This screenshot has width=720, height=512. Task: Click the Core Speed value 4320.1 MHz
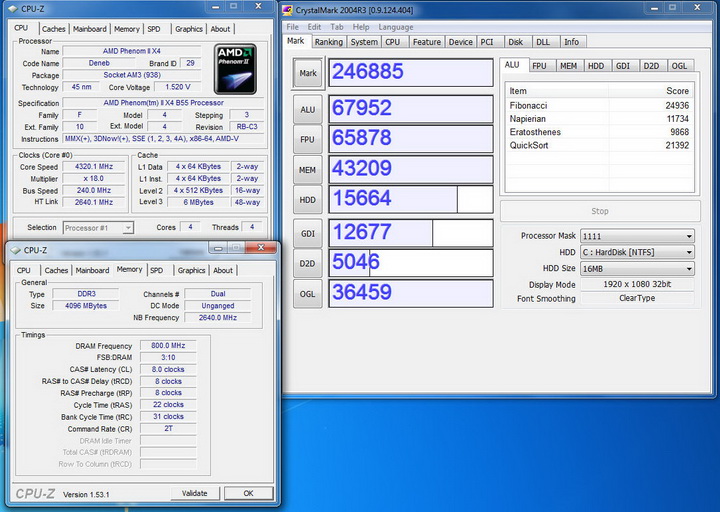pos(94,167)
